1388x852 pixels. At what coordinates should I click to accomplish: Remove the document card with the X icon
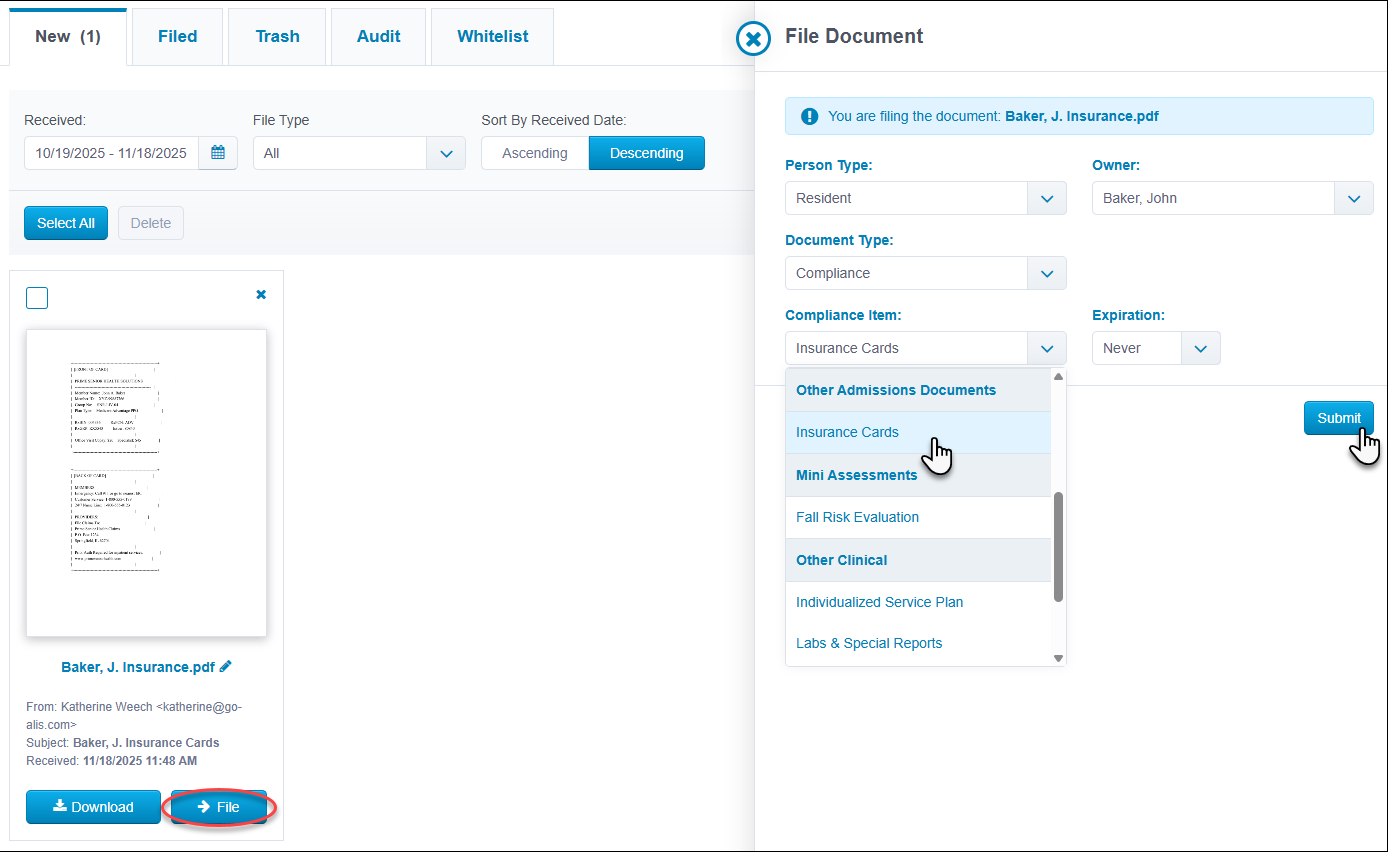tap(261, 295)
